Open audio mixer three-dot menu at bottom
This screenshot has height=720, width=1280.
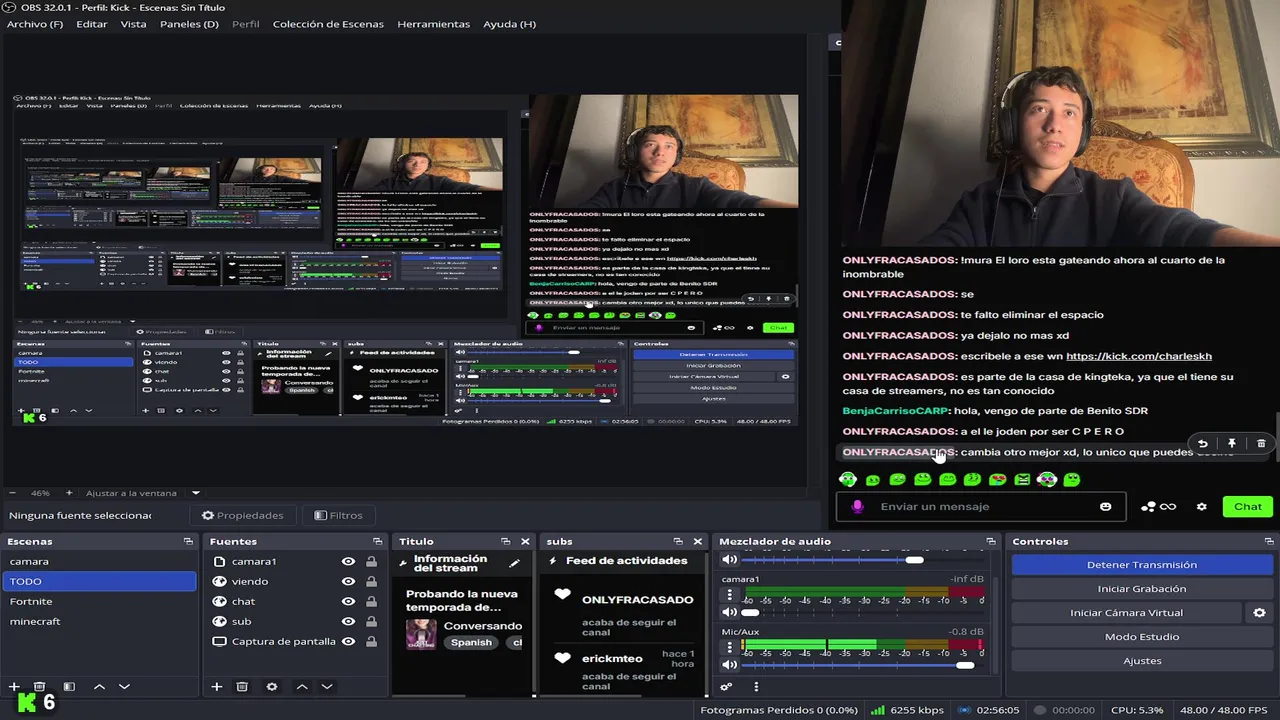756,687
